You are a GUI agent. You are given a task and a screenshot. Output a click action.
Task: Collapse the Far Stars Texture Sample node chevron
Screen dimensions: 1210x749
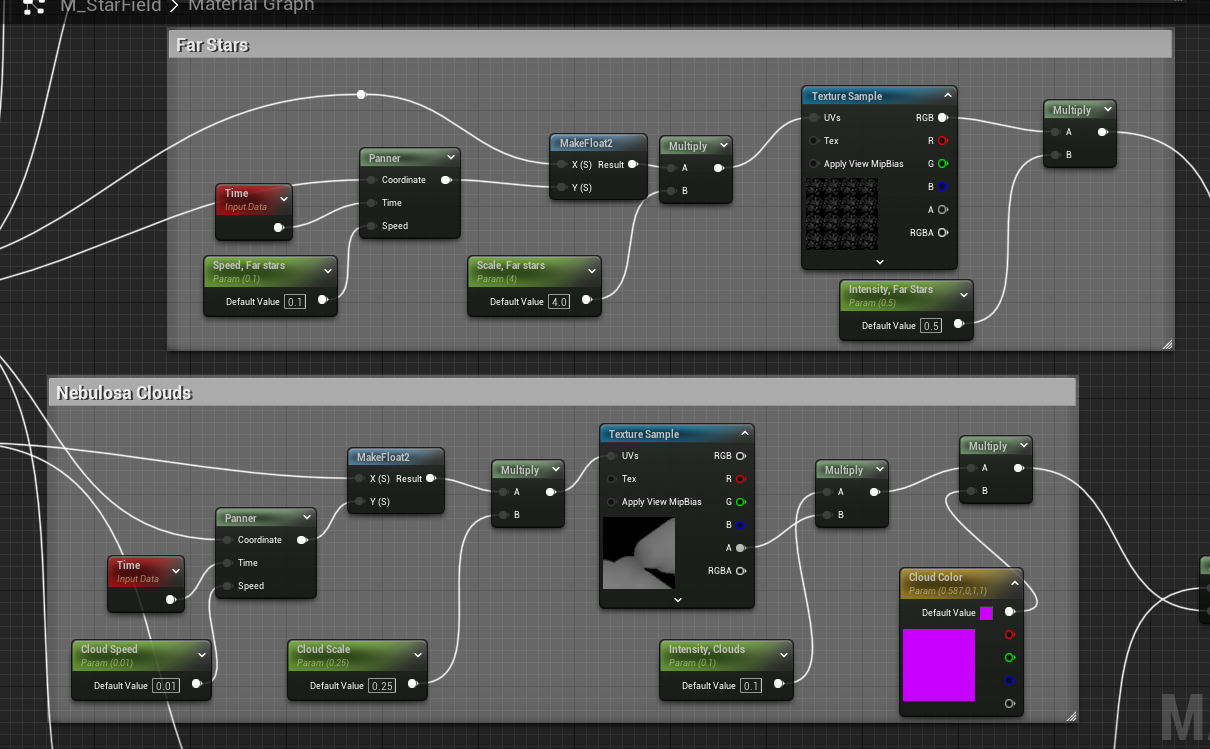(947, 96)
